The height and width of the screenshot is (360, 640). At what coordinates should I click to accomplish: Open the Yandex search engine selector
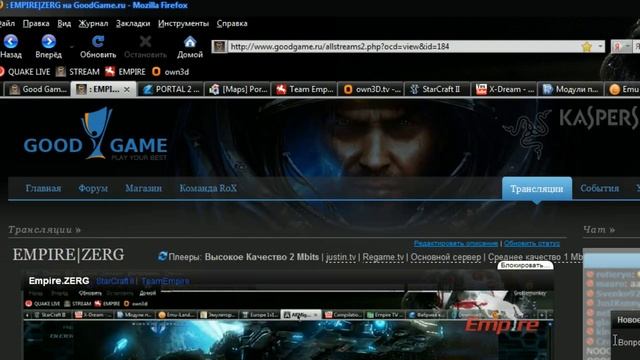[x=620, y=47]
